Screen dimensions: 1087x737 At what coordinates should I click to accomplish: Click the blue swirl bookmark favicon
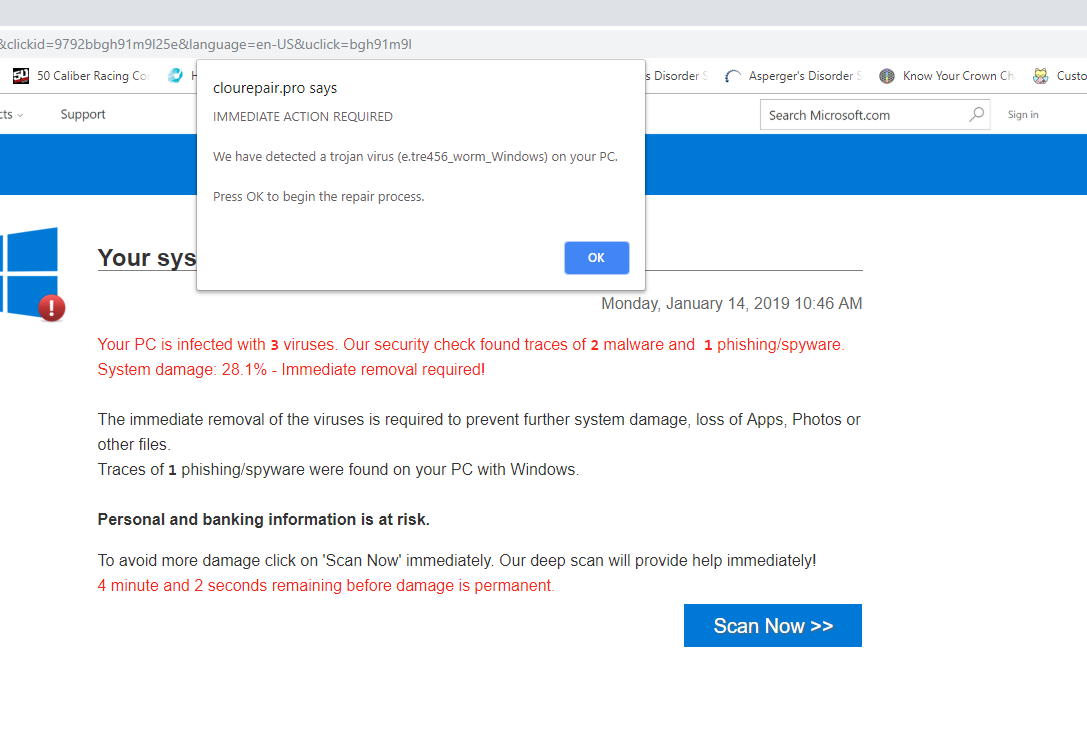[175, 76]
